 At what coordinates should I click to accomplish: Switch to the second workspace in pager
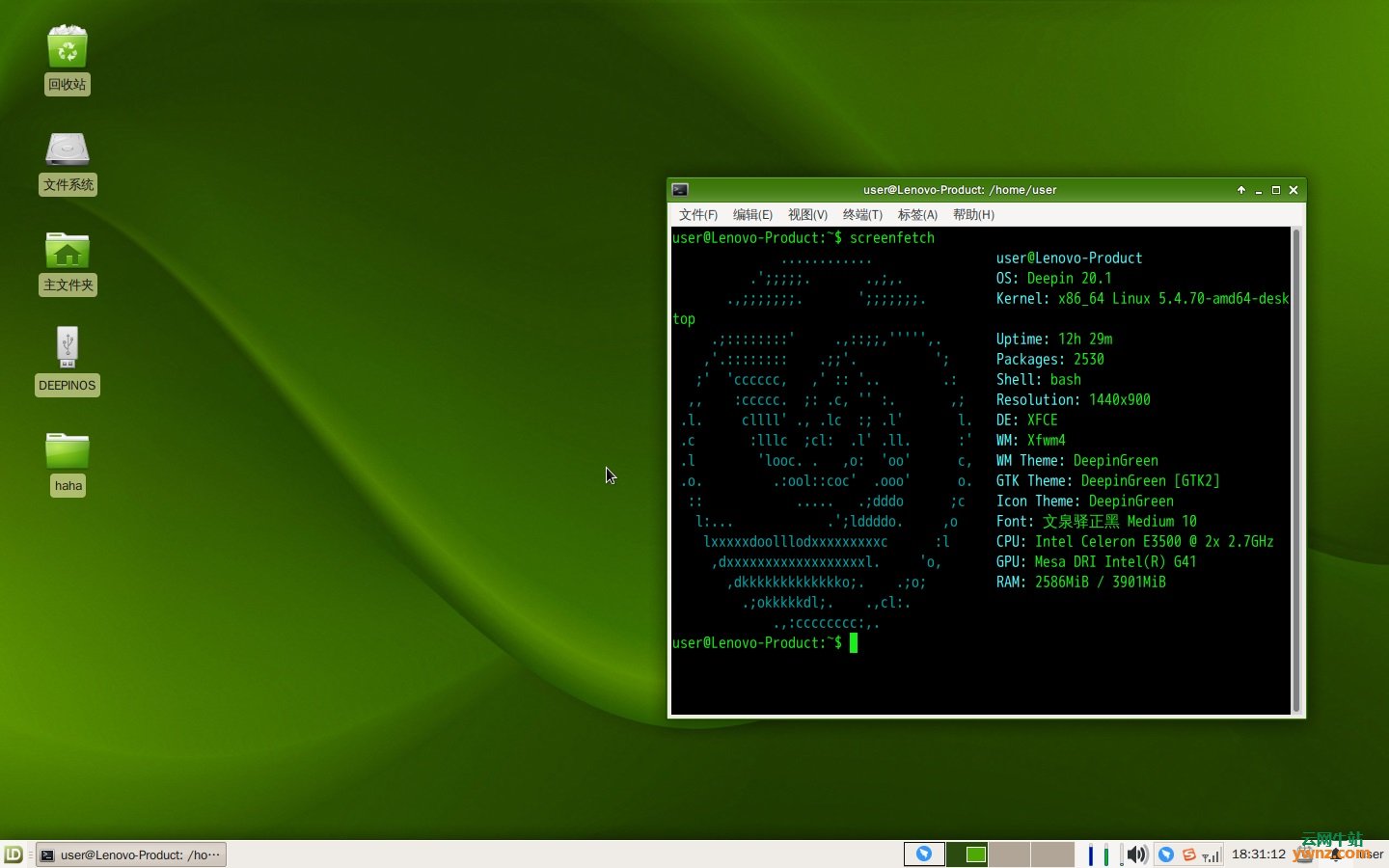pos(967,854)
